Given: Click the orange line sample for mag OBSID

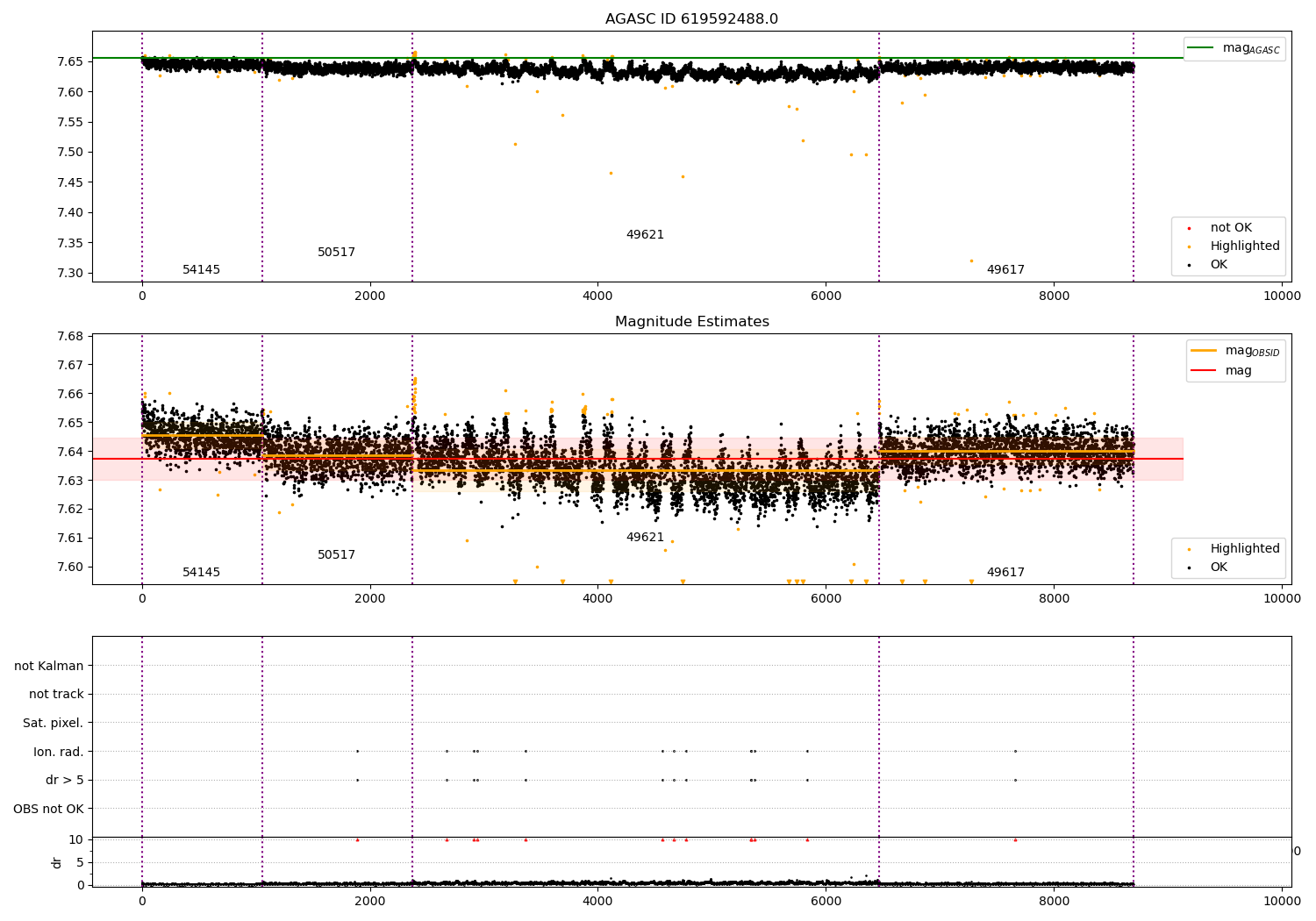Looking at the screenshot, I should [x=1204, y=351].
